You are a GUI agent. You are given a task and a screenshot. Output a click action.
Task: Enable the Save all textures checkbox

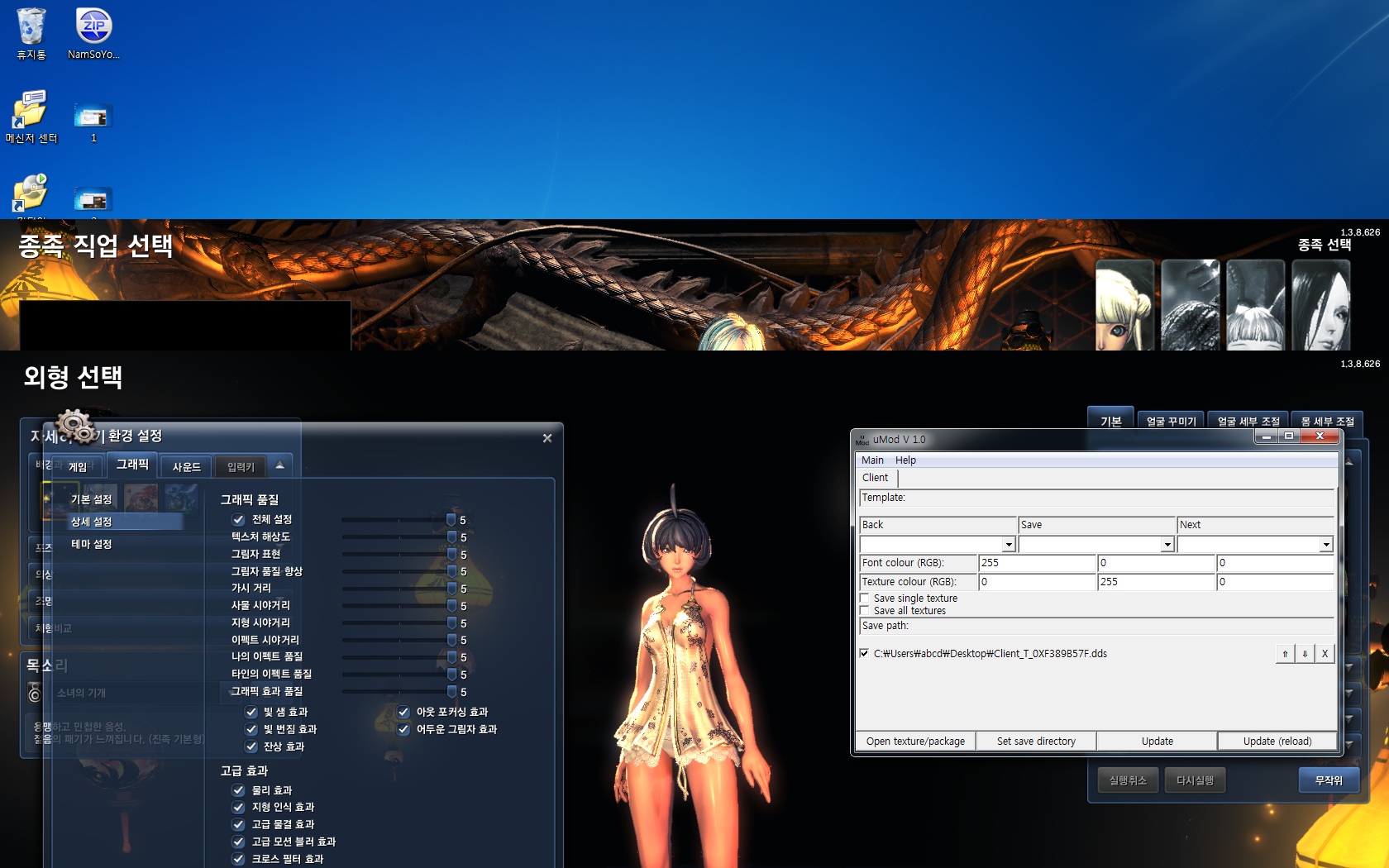click(x=865, y=611)
